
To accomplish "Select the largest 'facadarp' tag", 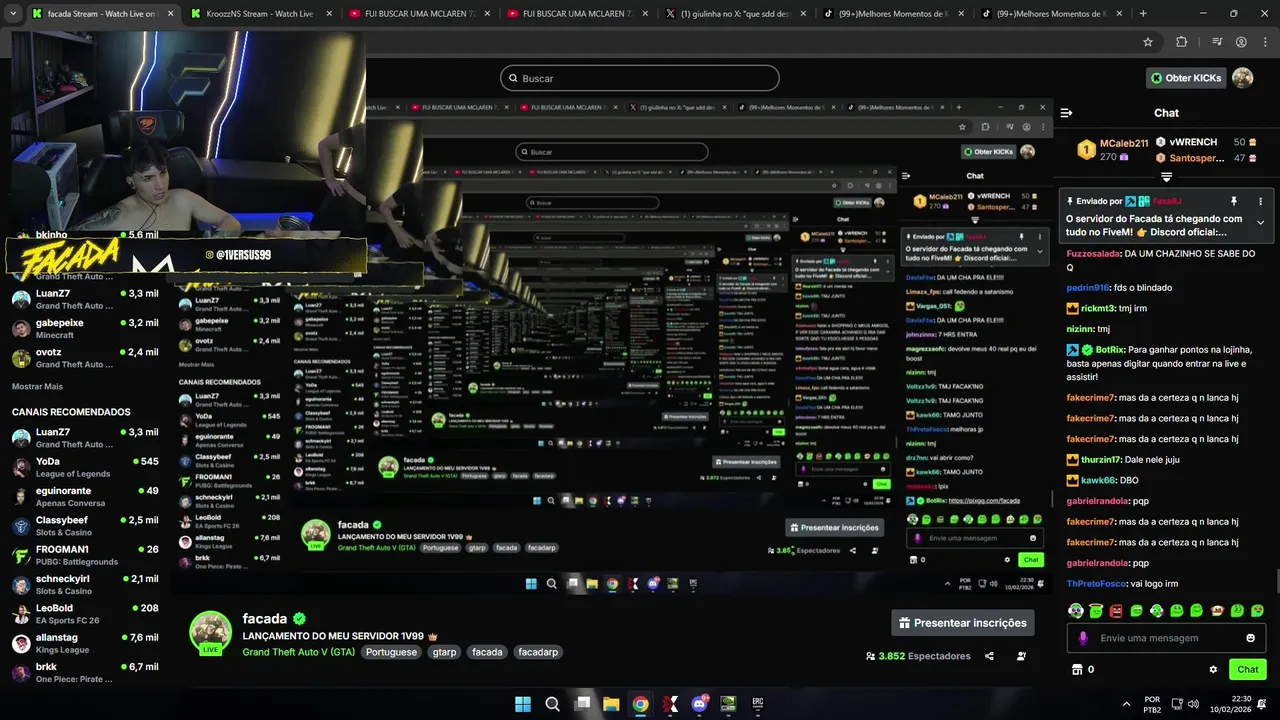I will pos(540,652).
